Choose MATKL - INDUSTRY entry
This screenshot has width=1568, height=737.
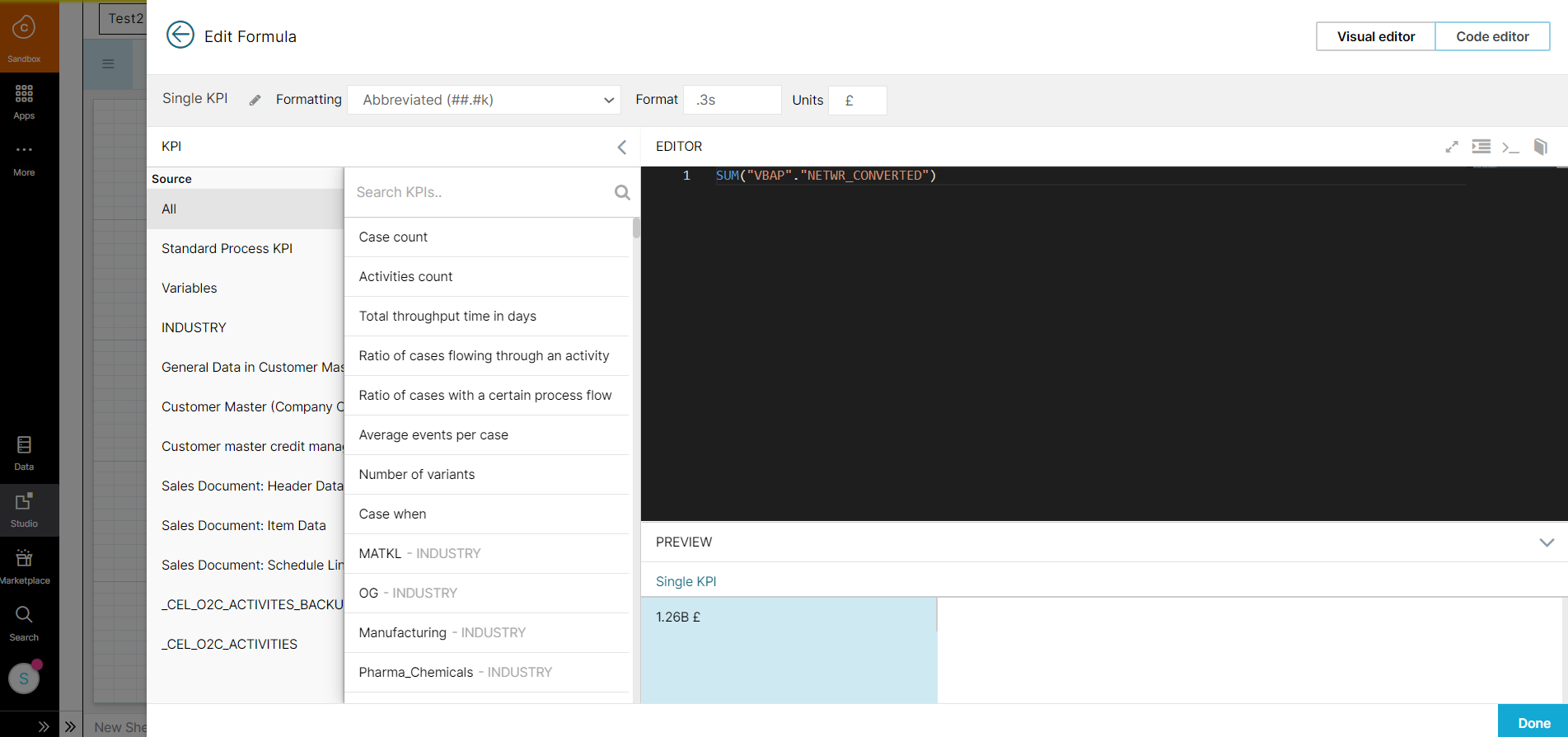[487, 553]
